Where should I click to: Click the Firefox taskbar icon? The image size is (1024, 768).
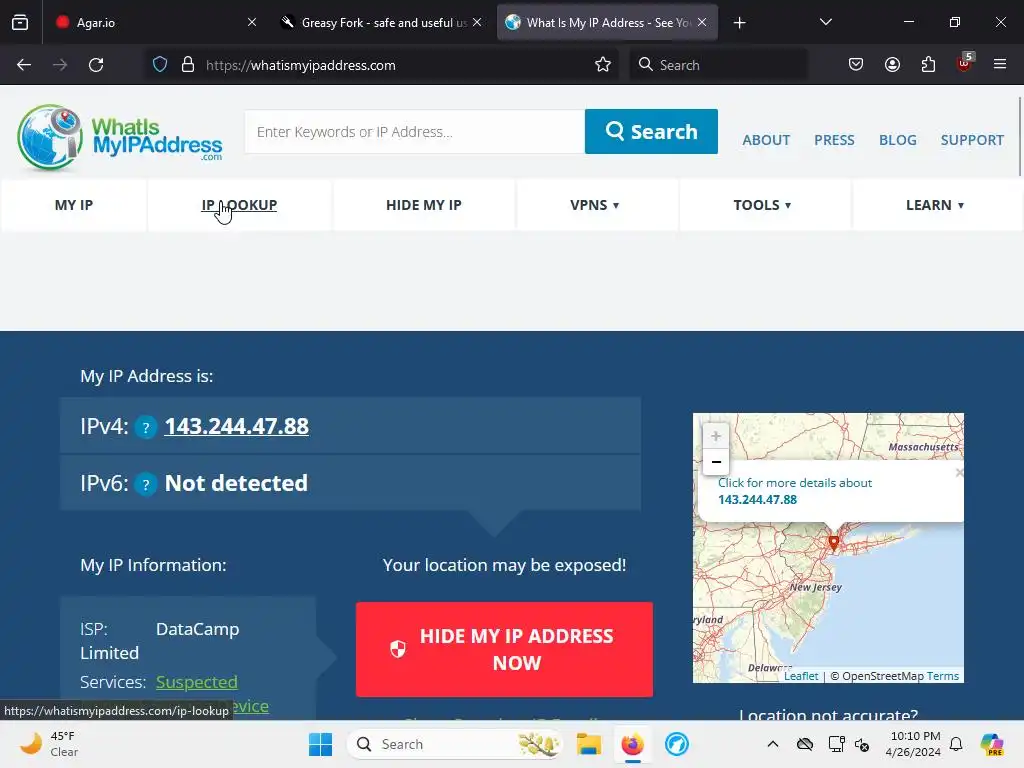[x=632, y=744]
